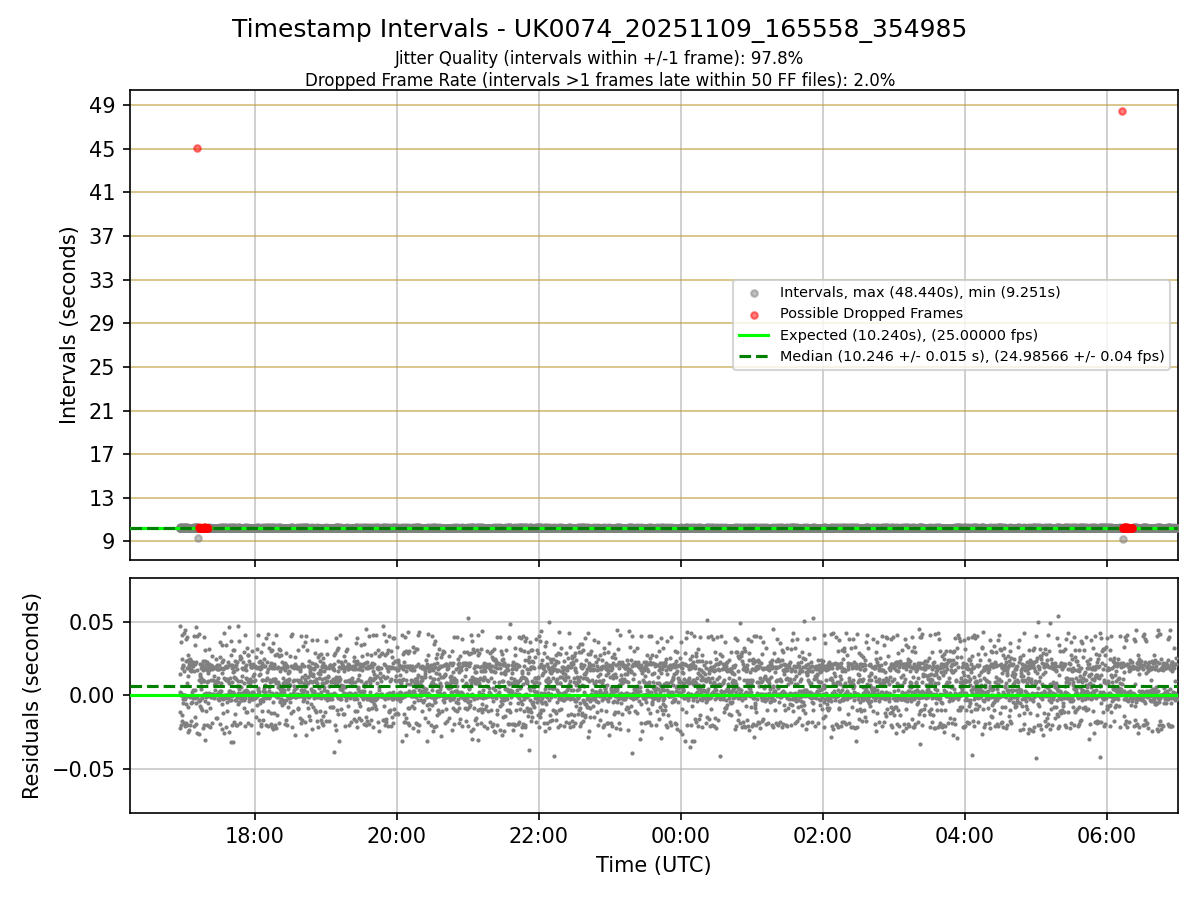Image resolution: width=1200 pixels, height=900 pixels.
Task: Click the red dropped-frame point near 45 seconds
Action: coord(197,148)
